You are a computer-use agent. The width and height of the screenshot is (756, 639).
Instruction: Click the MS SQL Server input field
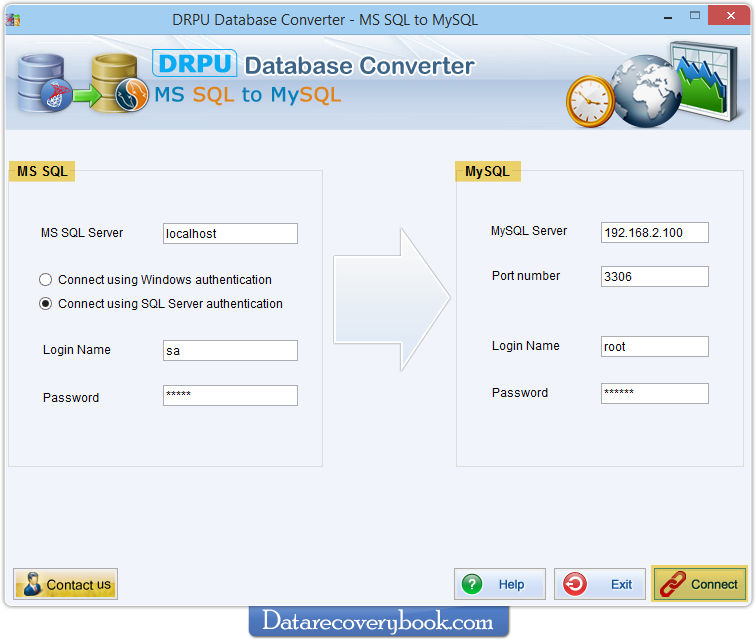[230, 233]
